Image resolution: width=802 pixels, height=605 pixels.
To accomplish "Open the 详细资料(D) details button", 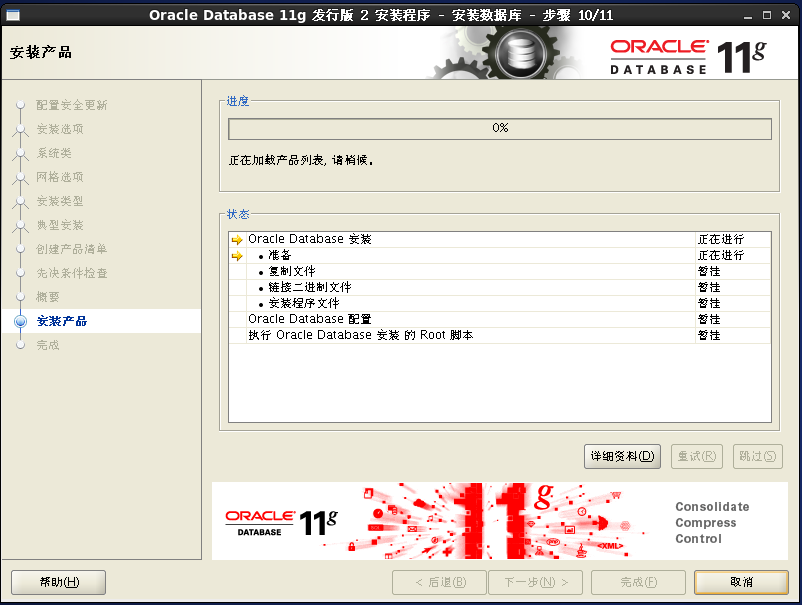I will click(x=622, y=456).
